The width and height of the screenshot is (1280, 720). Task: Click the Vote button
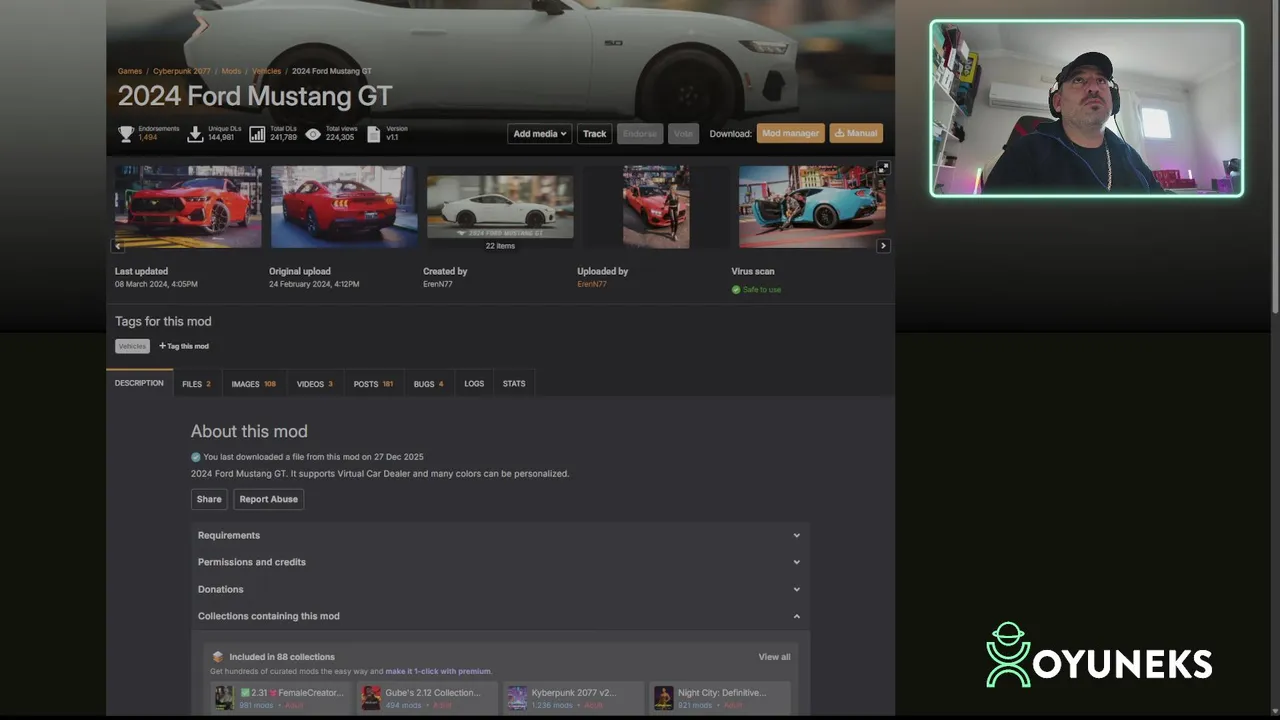point(683,133)
